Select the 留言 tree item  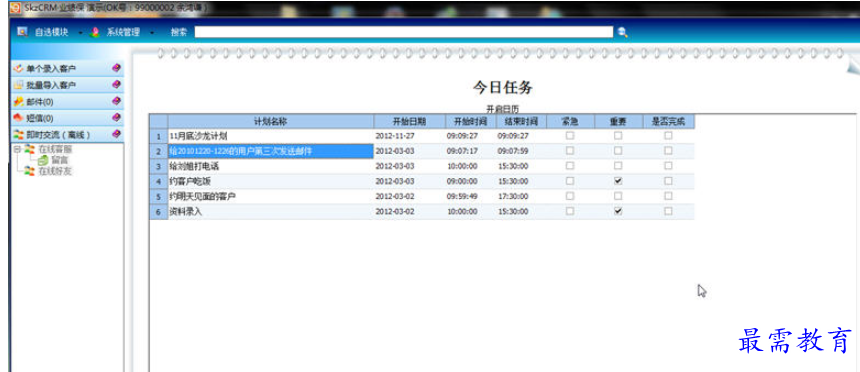(x=59, y=160)
